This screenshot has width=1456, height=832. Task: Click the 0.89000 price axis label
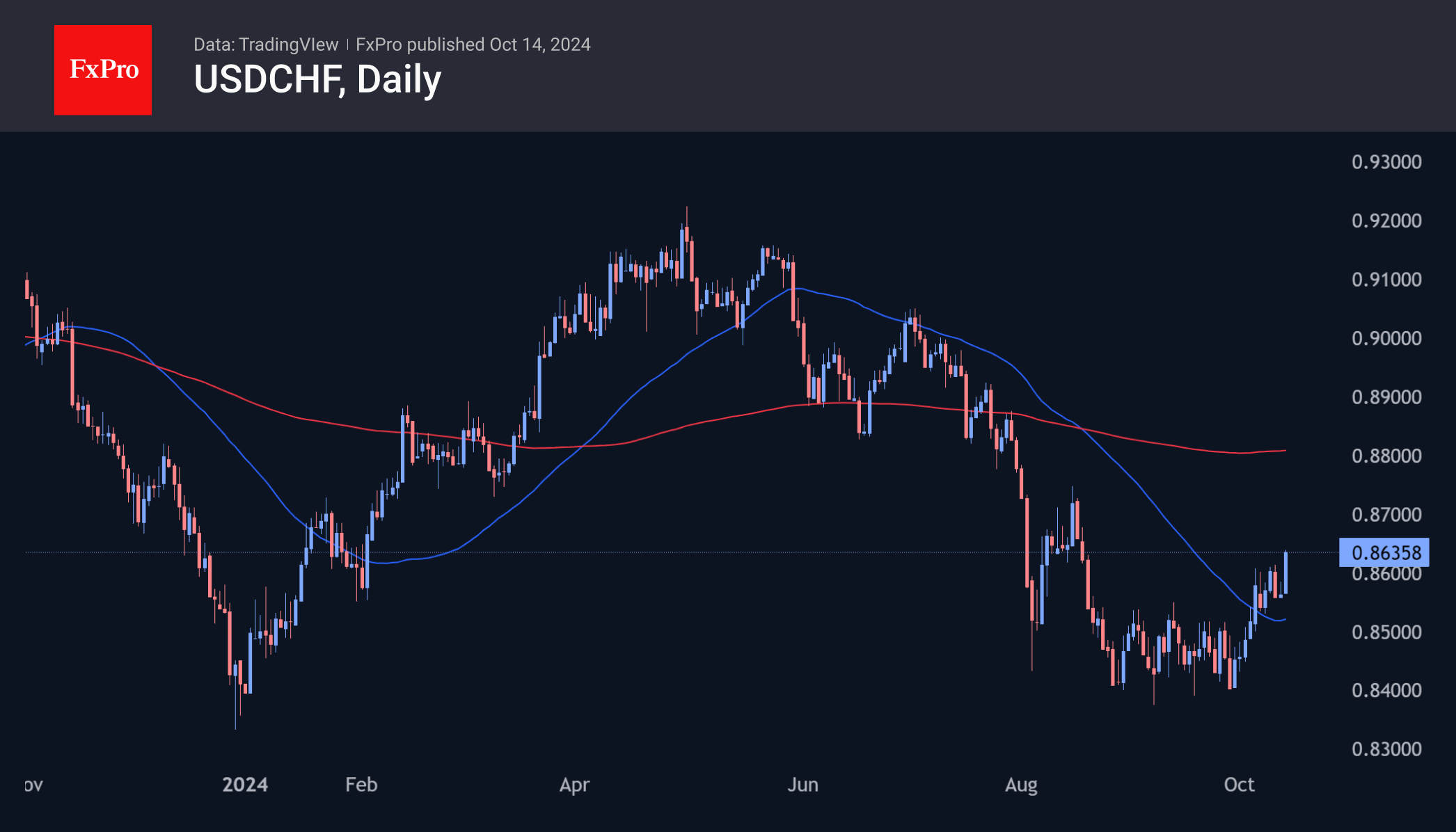(x=1386, y=397)
